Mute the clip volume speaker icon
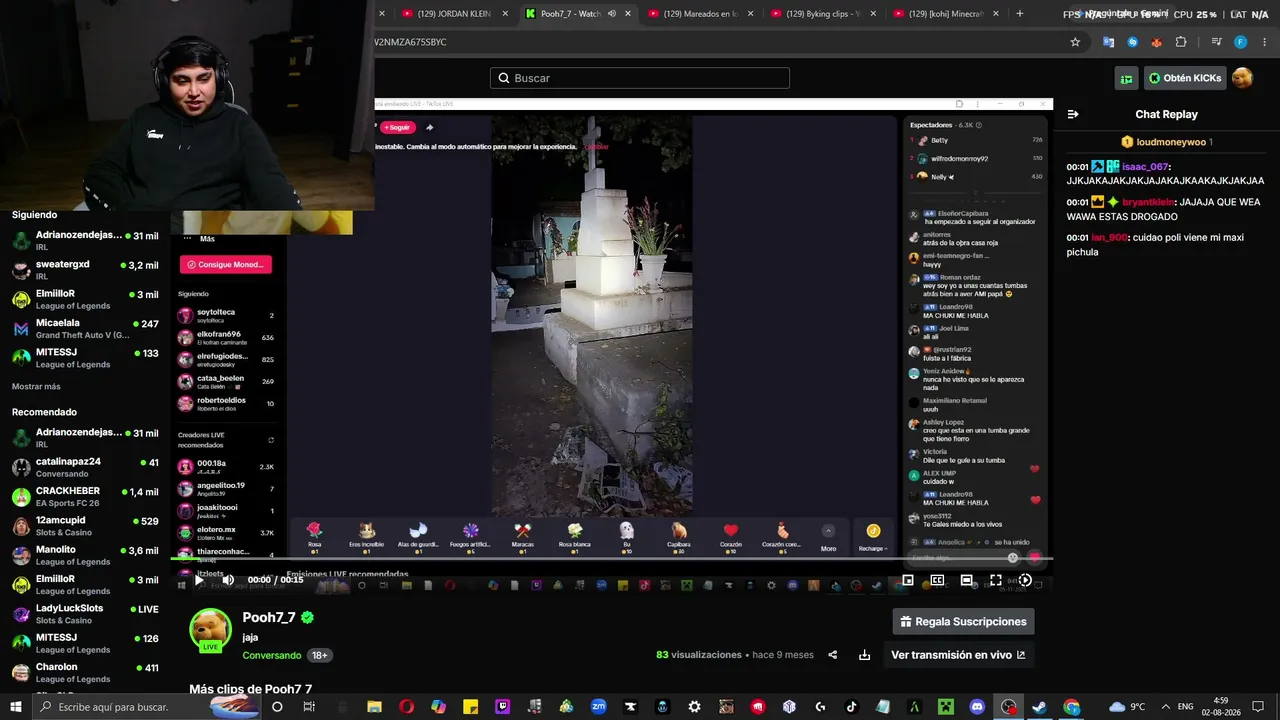Viewport: 1280px width, 720px height. tap(228, 580)
